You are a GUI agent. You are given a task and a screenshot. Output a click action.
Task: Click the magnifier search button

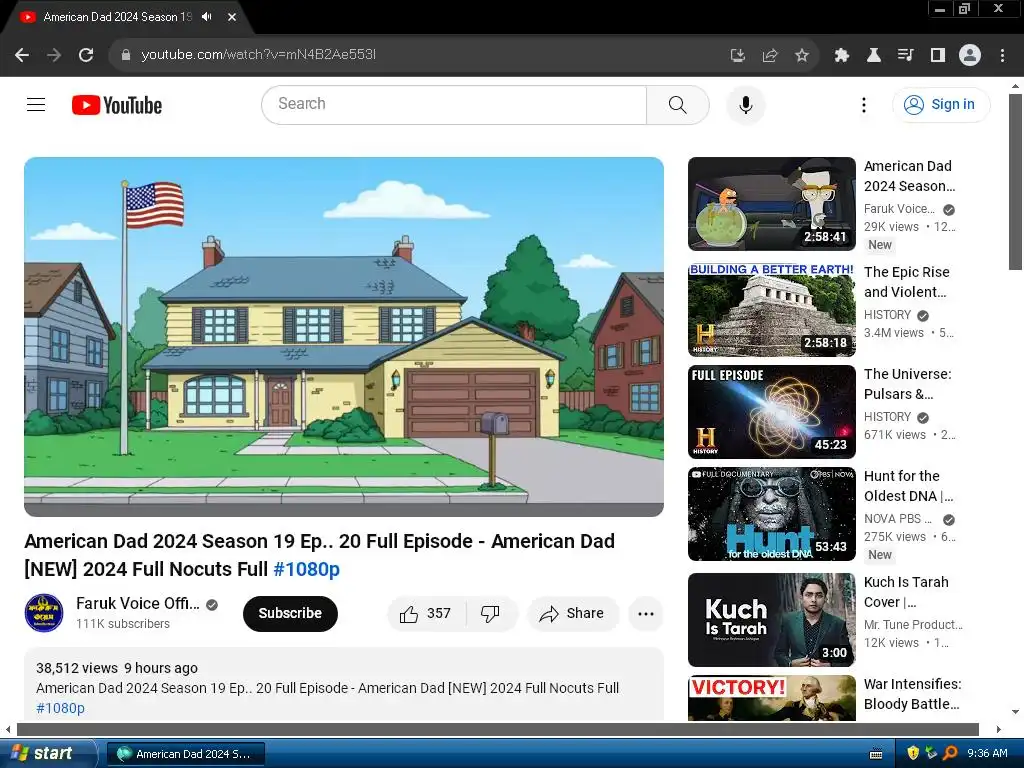click(x=678, y=104)
